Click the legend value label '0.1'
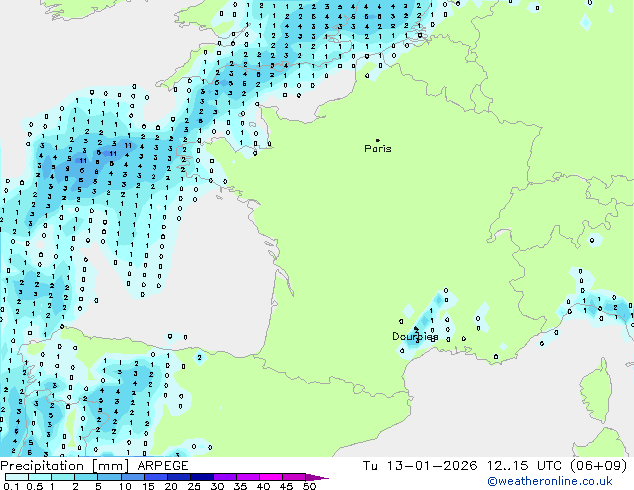This screenshot has width=634, height=490. click(x=11, y=486)
